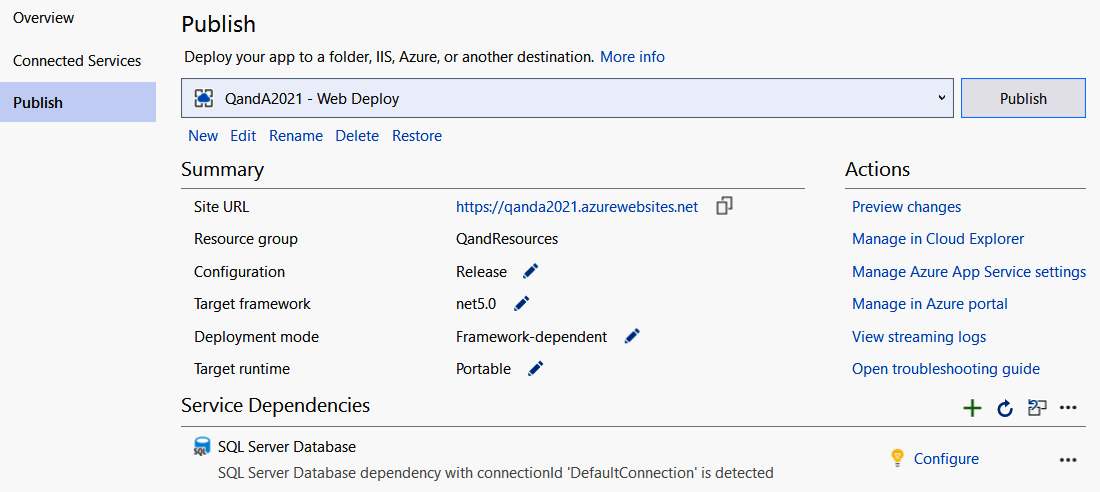Open the More info link
The image size is (1100, 492).
632,57
